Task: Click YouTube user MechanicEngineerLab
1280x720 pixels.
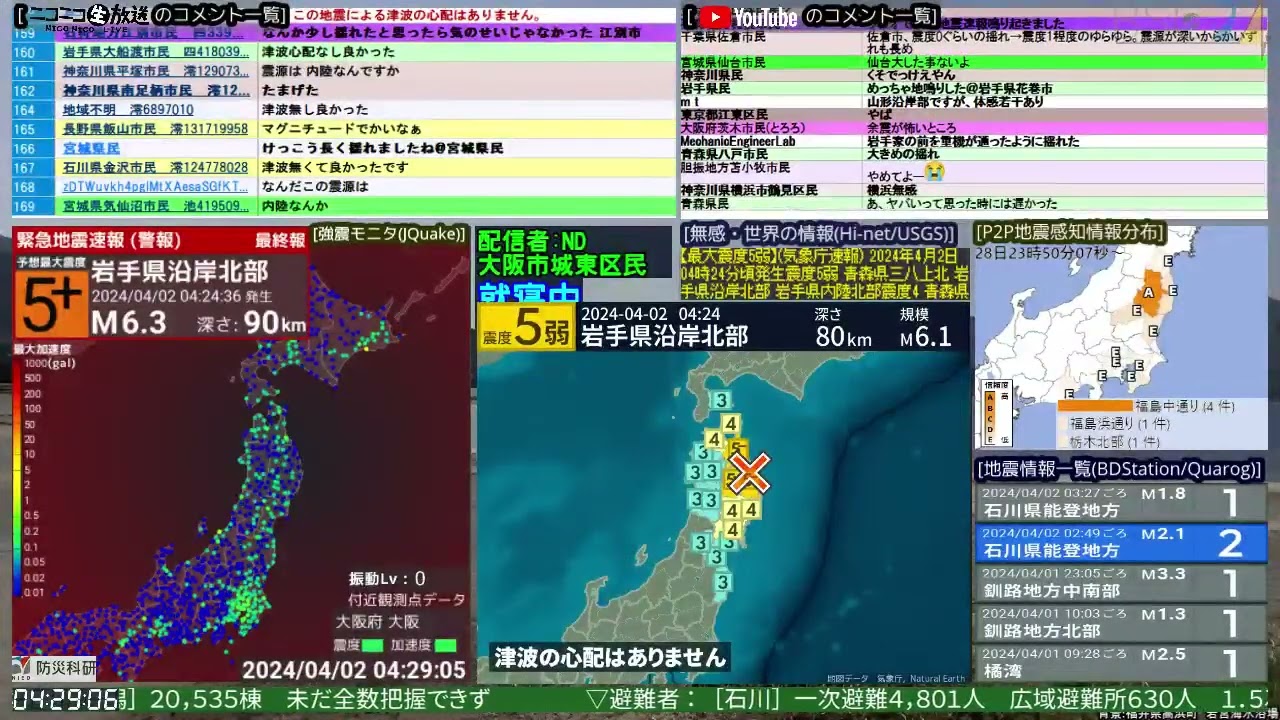Action: [738, 141]
